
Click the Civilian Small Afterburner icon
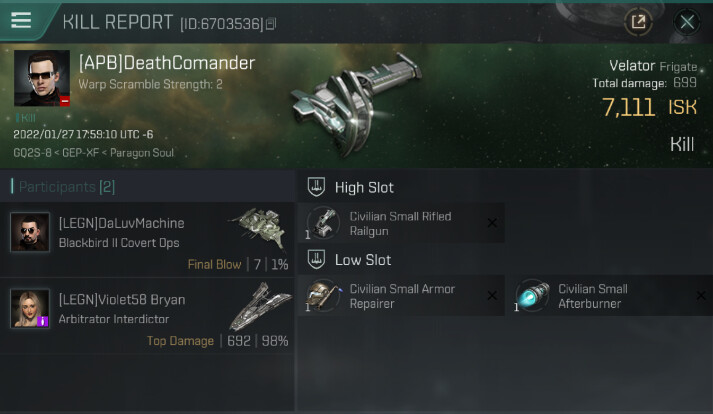(x=532, y=296)
